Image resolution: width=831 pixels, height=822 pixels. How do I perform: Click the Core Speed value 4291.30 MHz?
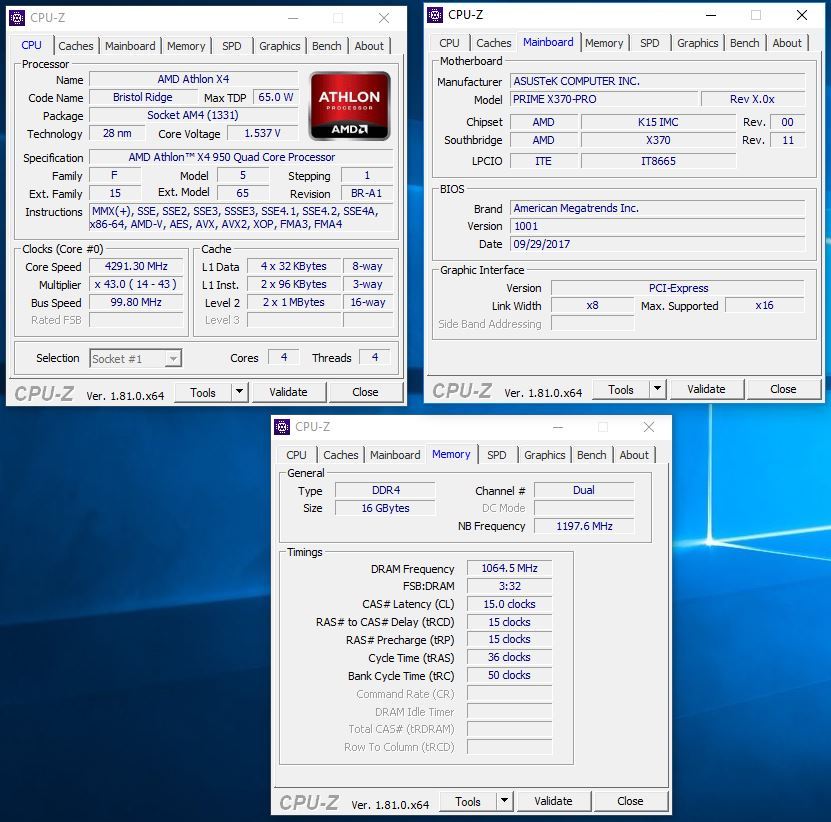136,266
